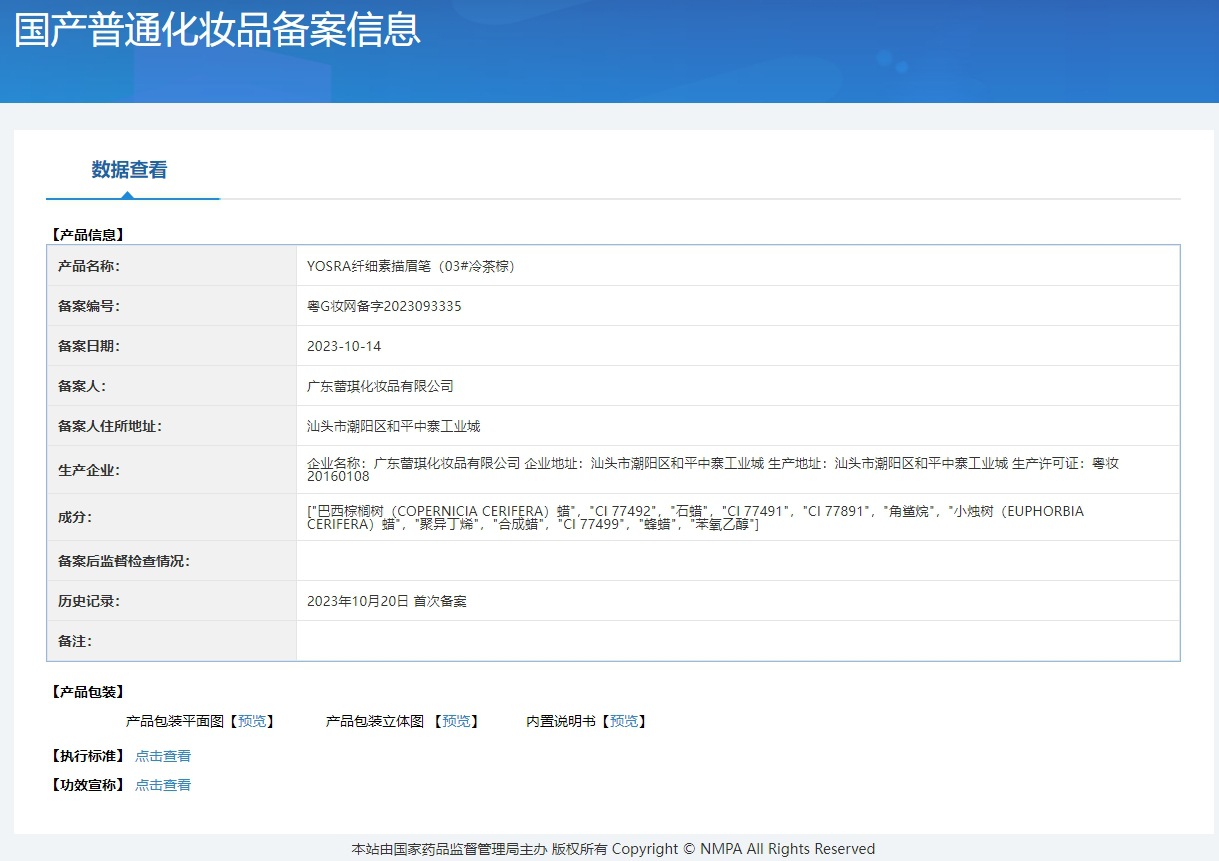1219x861 pixels.
Task: Click the 成分 ingredients list text
Action: (x=695, y=517)
